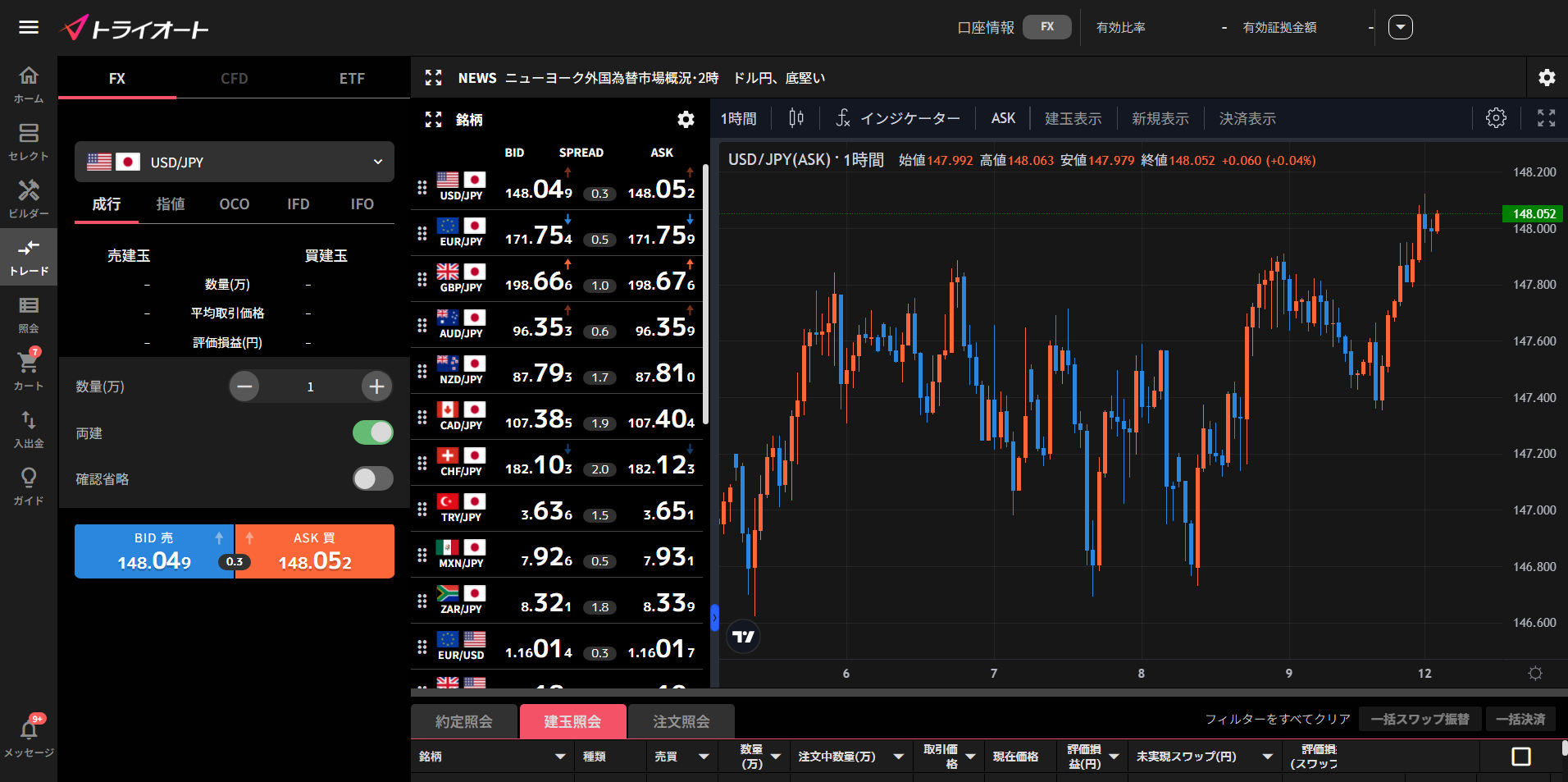The height and width of the screenshot is (782, 1568).
Task: Open the account info dropdown arrow
Action: 1400,27
